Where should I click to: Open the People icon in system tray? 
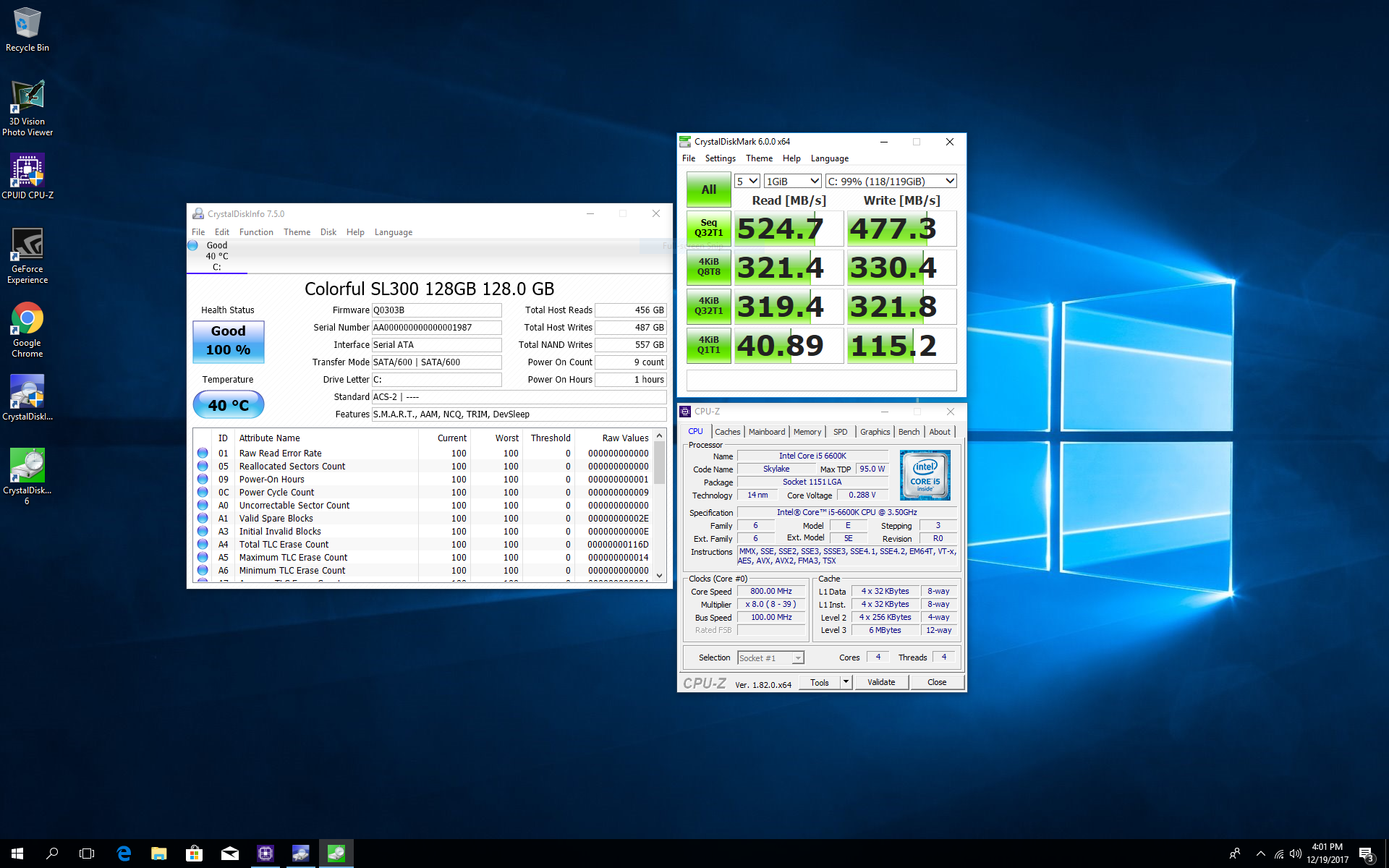pos(1234,854)
